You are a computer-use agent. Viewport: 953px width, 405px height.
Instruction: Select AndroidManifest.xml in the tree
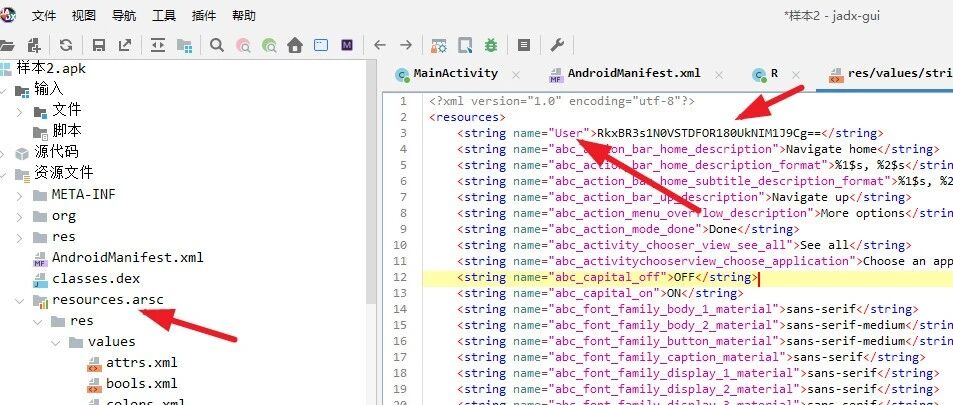click(128, 257)
